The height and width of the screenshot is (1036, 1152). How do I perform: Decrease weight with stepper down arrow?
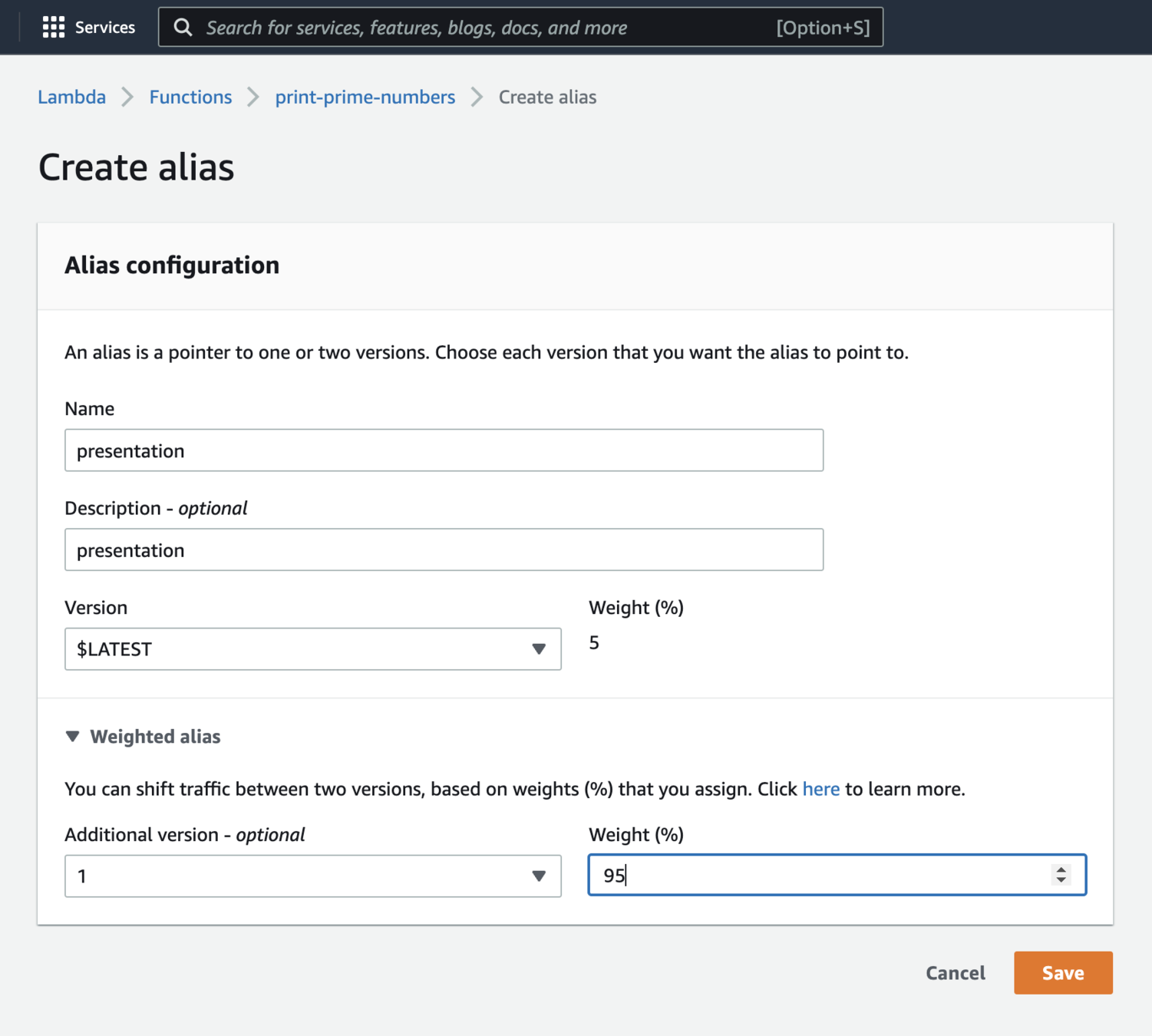1061,880
